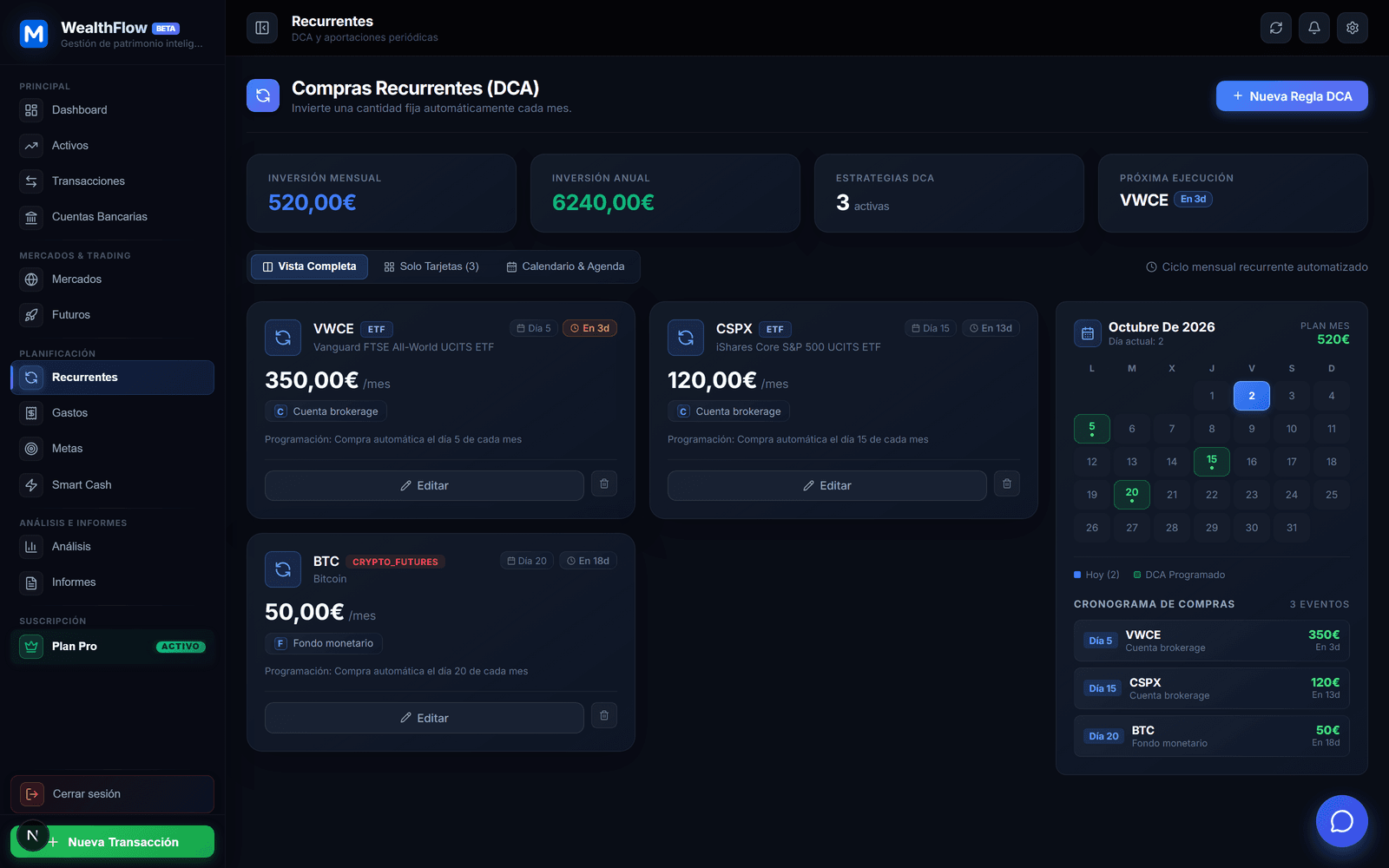Open Futuros trading page
Screen dimensions: 1389x868
coord(113,315)
